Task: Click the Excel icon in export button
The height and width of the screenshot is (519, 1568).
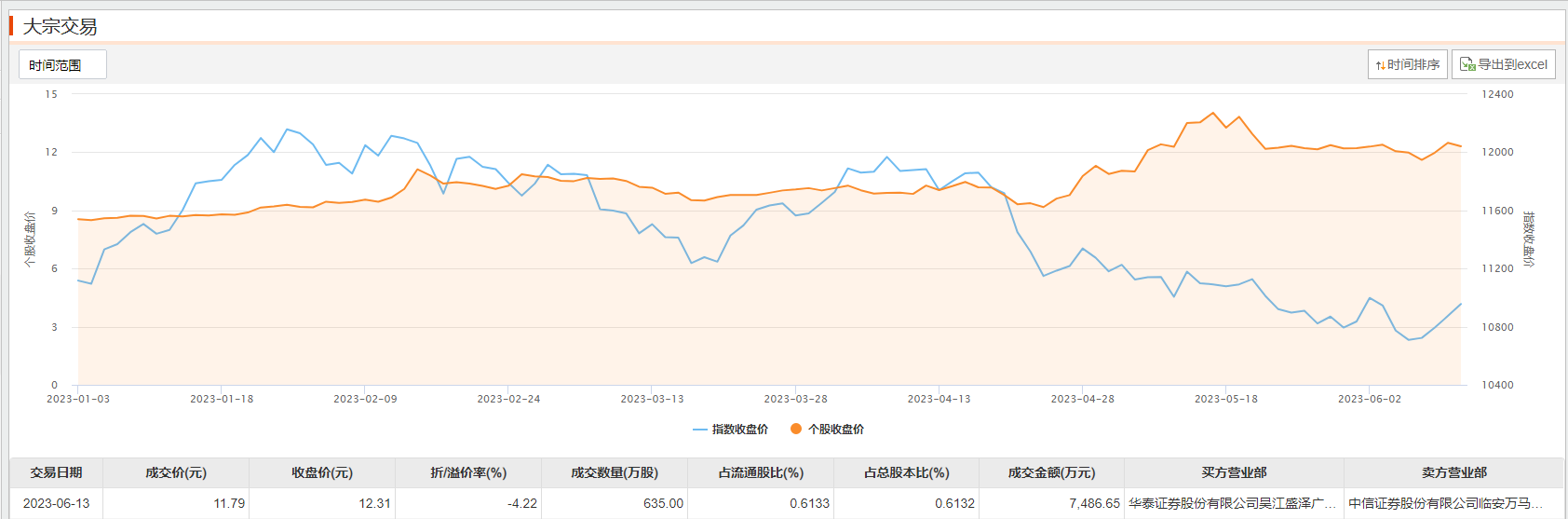Action: tap(1467, 64)
